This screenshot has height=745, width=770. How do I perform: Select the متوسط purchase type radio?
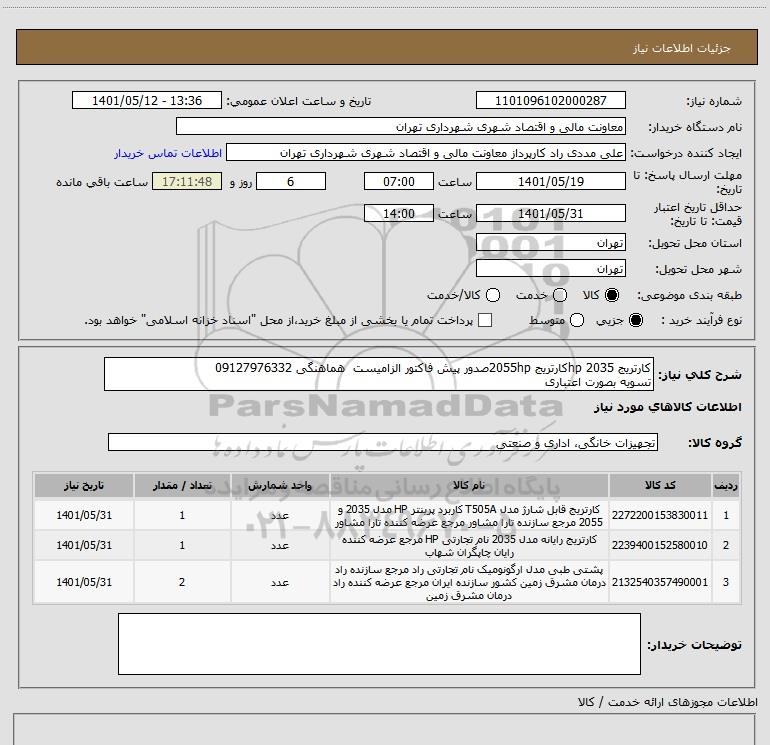(x=577, y=320)
